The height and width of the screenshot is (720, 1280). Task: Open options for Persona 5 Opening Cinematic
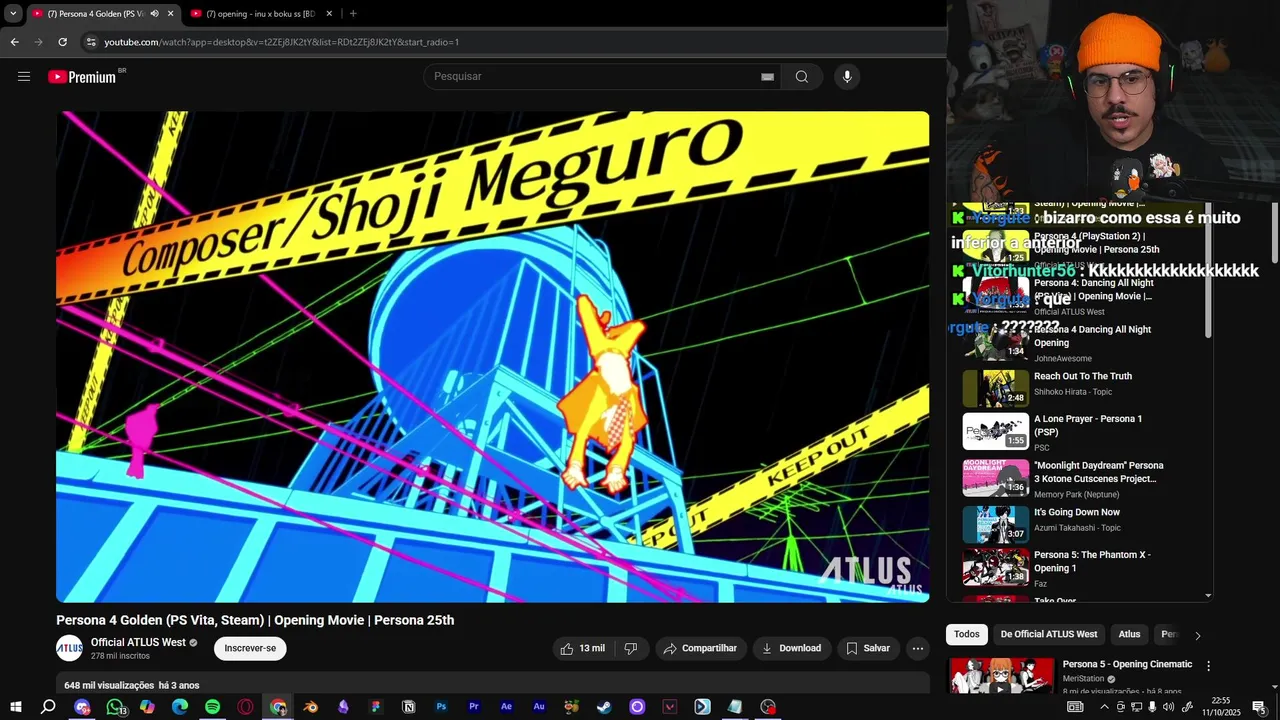[1208, 666]
